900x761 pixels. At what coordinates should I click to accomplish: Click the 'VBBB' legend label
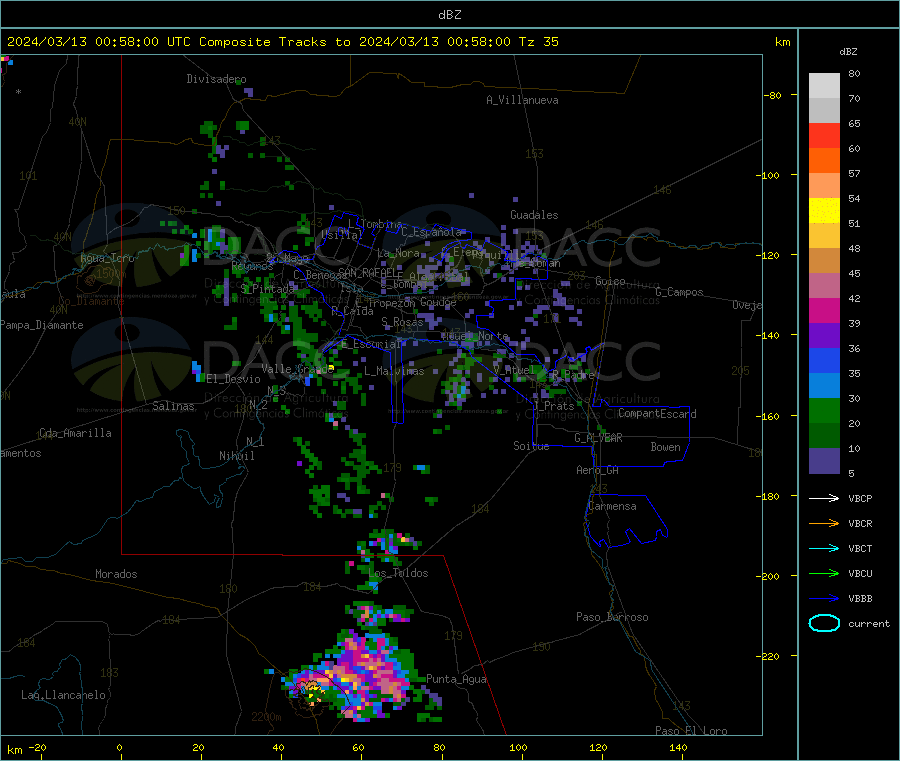(860, 599)
